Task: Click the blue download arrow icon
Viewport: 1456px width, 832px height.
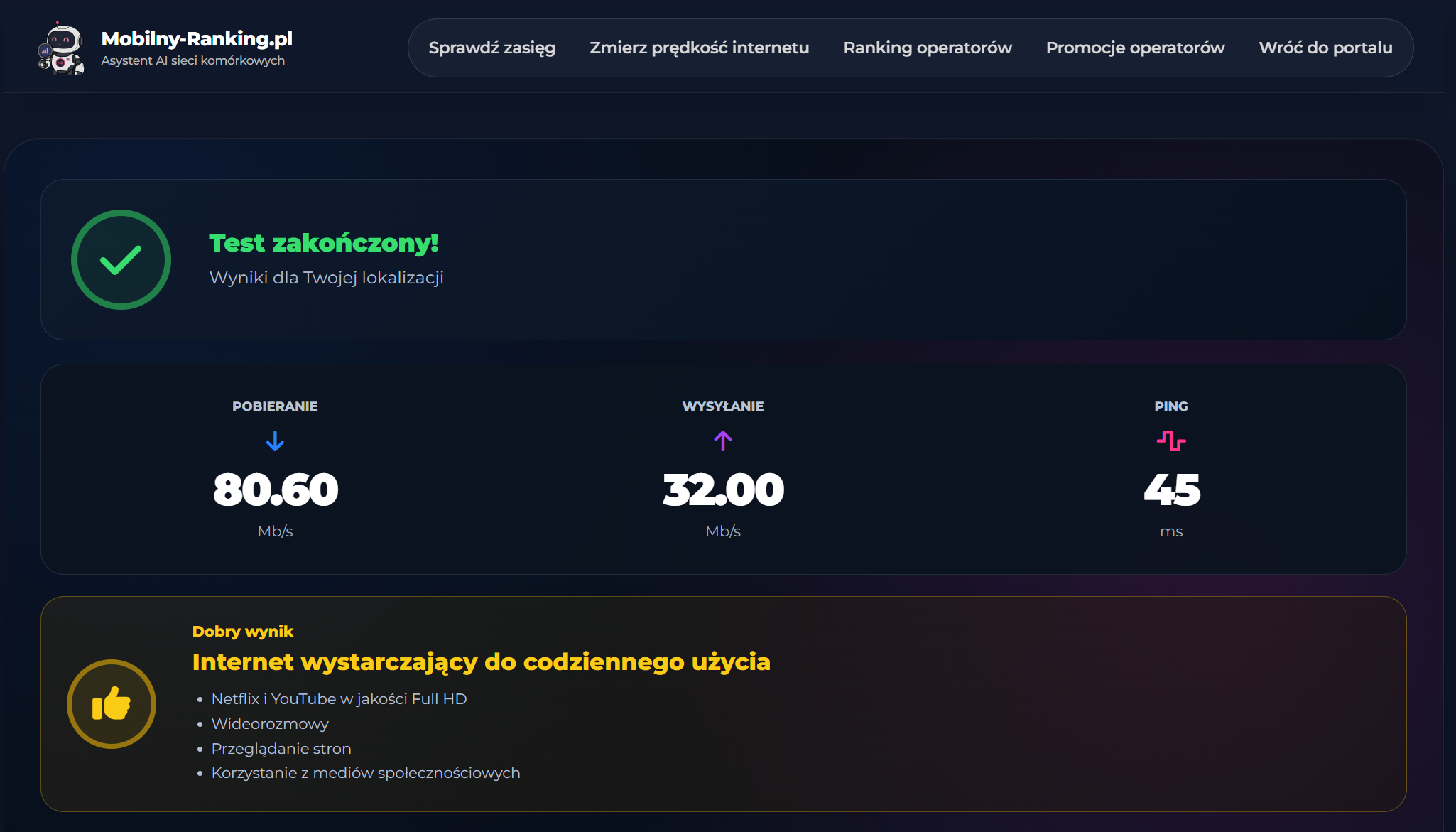Action: [275, 441]
